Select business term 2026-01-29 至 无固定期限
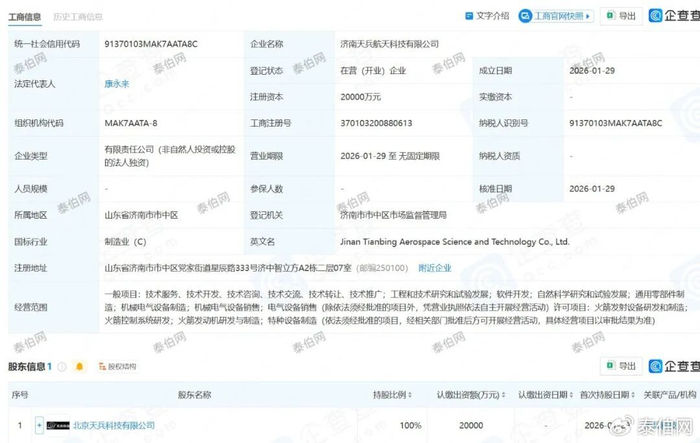 (390, 156)
